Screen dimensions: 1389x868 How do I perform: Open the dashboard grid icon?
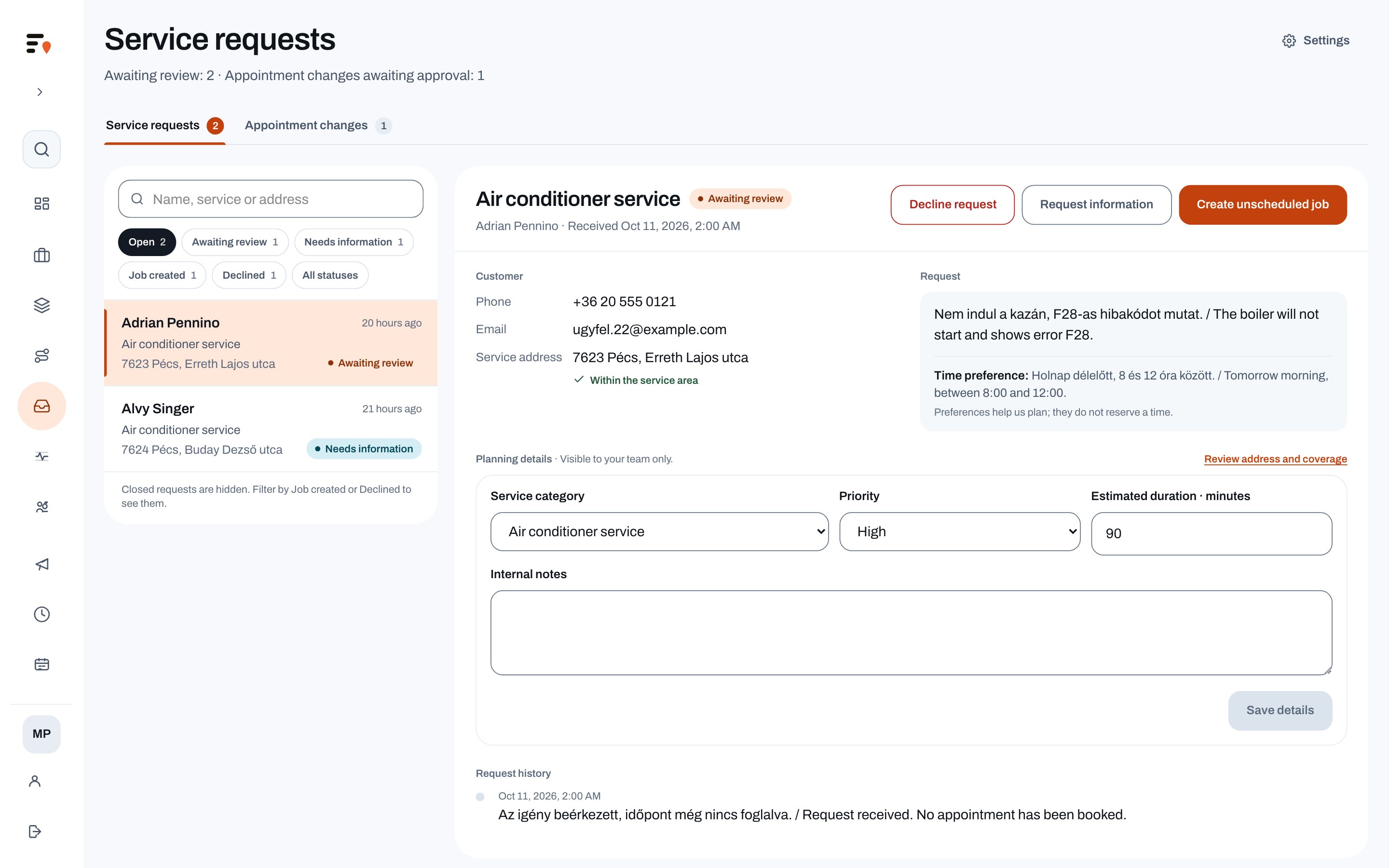[41, 203]
